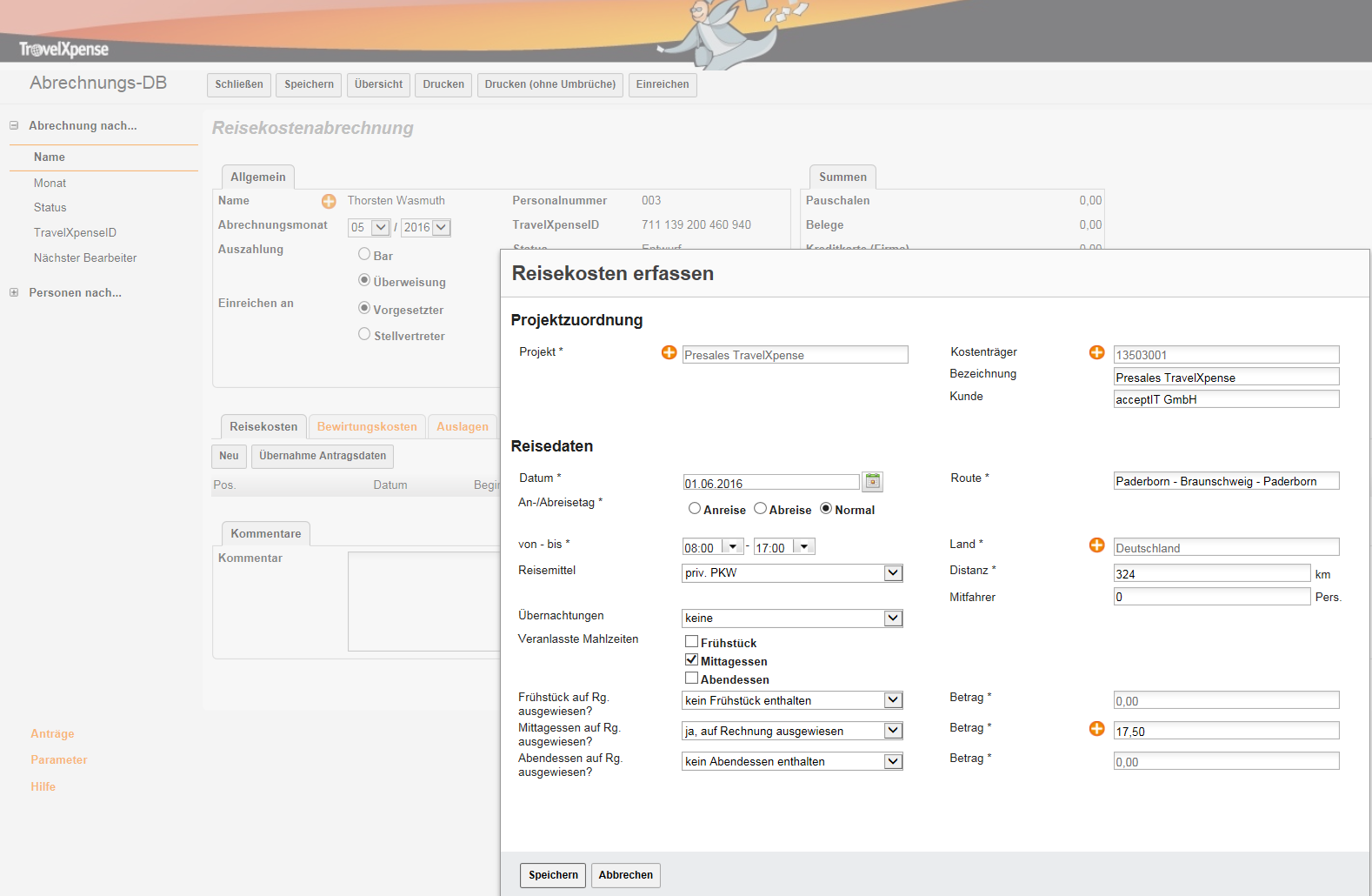Click the Schließen toolbar button
This screenshot has height=896, width=1372.
[239, 84]
